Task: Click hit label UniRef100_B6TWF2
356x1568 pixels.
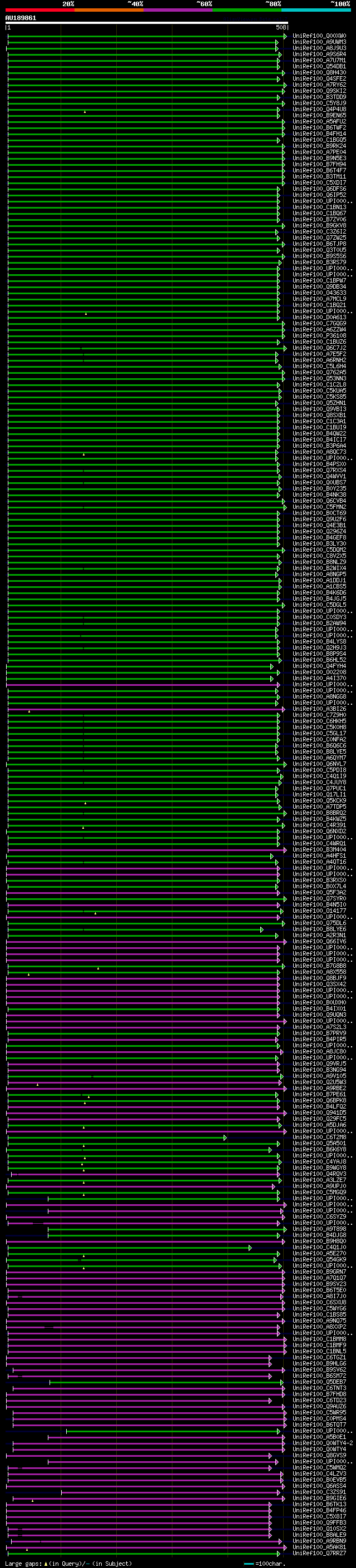Action: pos(319,127)
